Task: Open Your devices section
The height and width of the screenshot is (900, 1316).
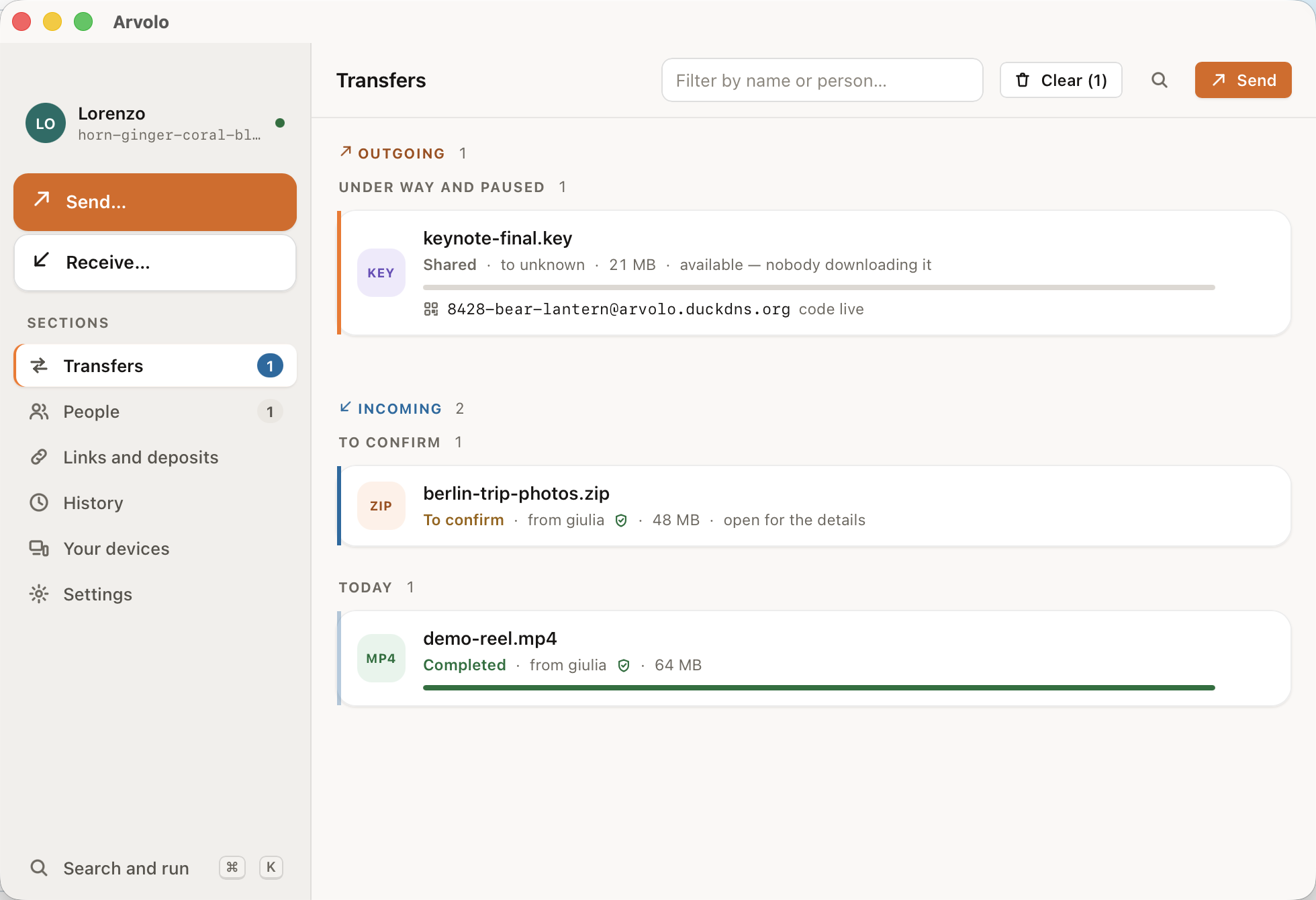Action: [155, 549]
